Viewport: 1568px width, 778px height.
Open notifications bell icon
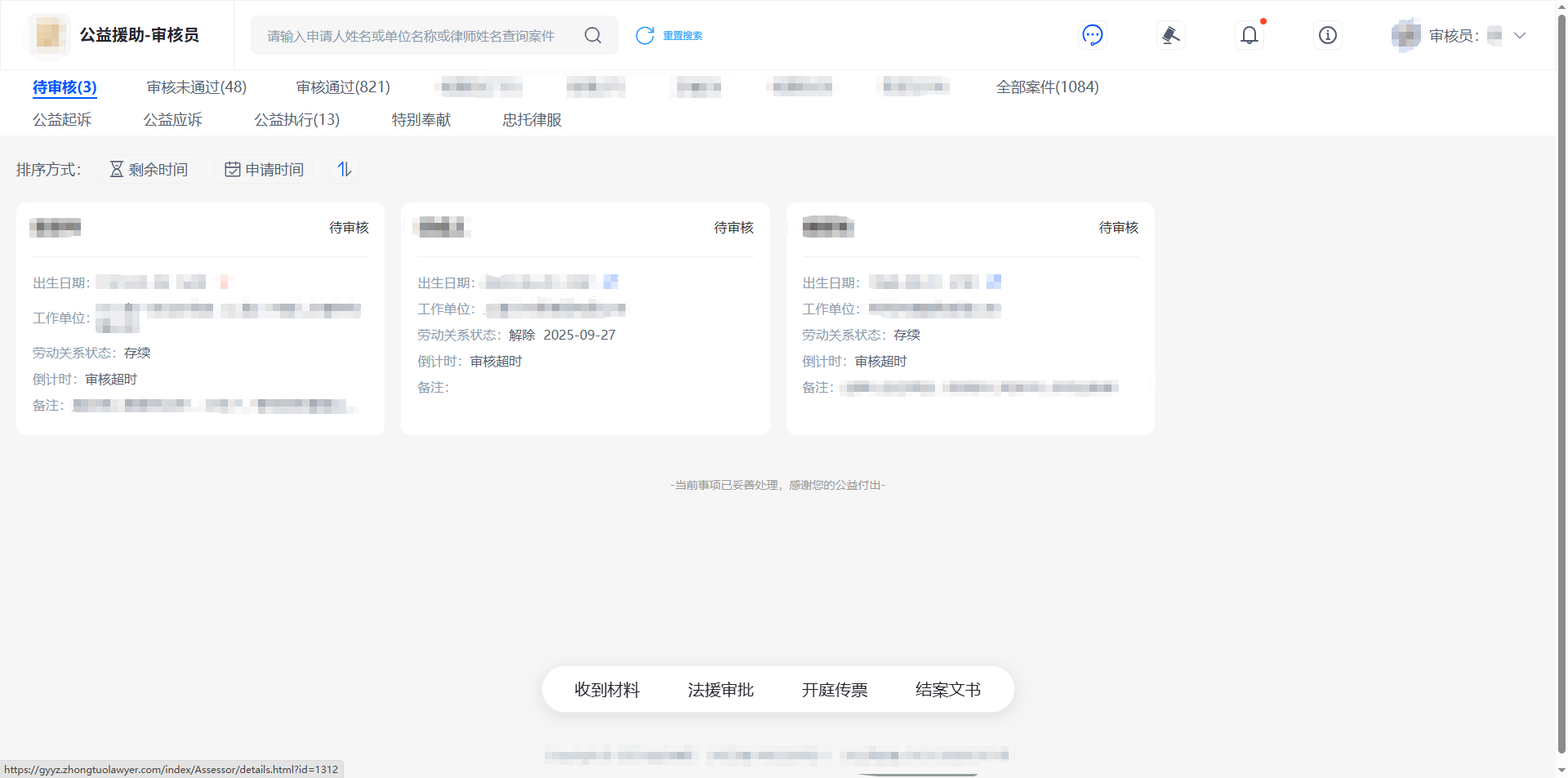coord(1249,35)
